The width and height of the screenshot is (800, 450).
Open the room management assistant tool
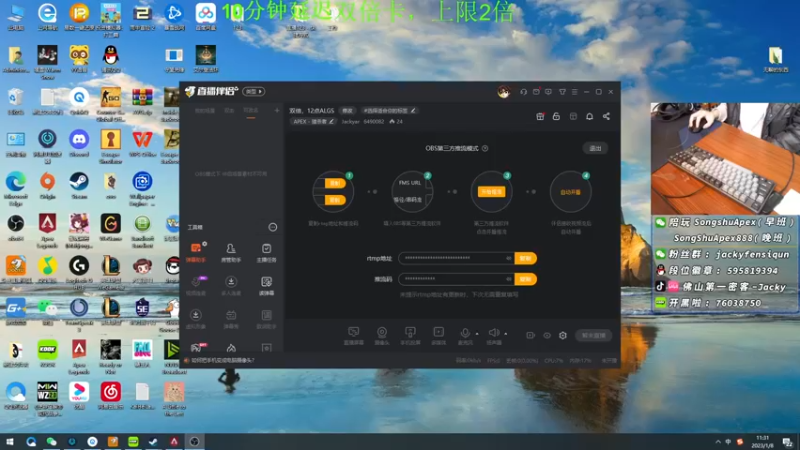point(231,252)
